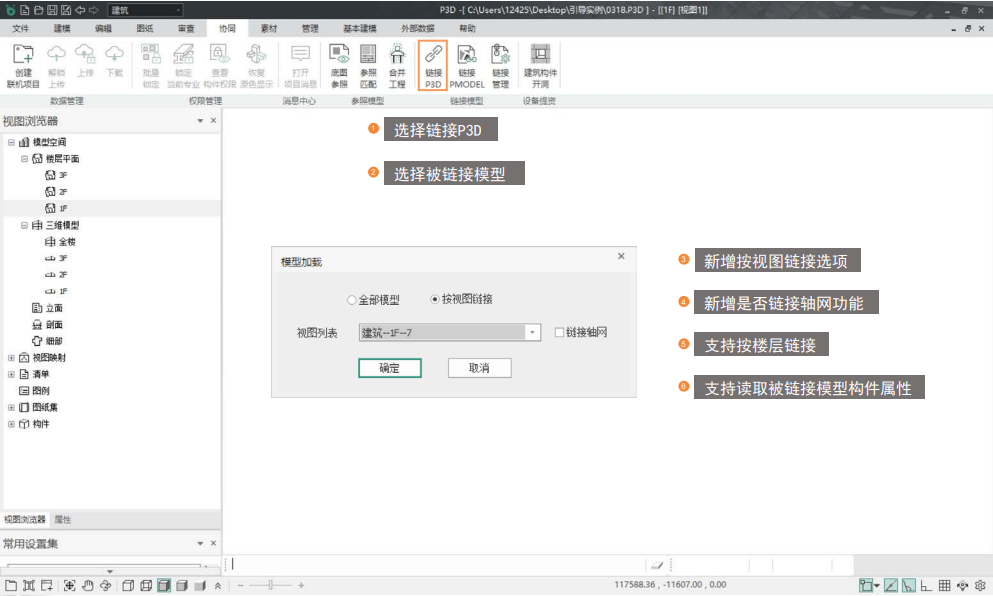993x596 pixels.
Task: Click the 确定 button
Action: (389, 368)
